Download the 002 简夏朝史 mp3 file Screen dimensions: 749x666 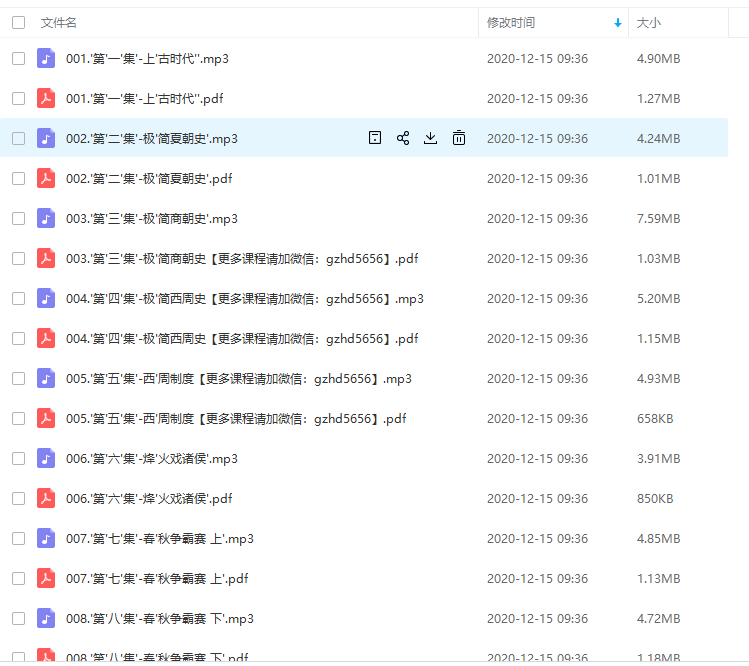[431, 138]
